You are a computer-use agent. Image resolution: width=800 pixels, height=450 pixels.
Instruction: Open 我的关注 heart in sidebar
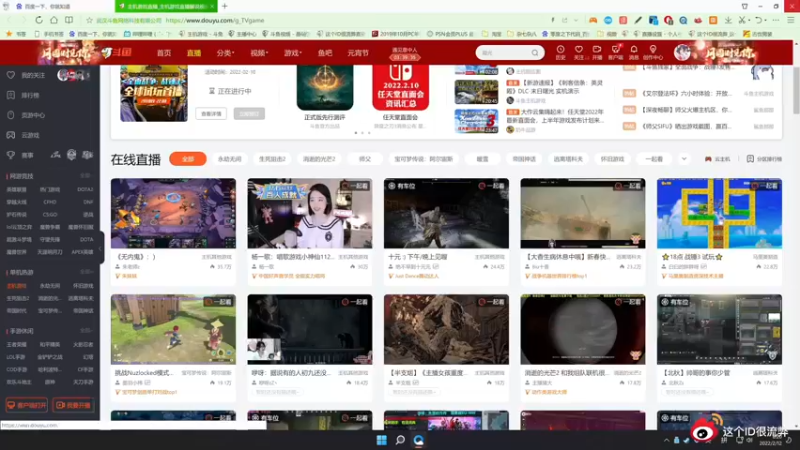[11, 75]
